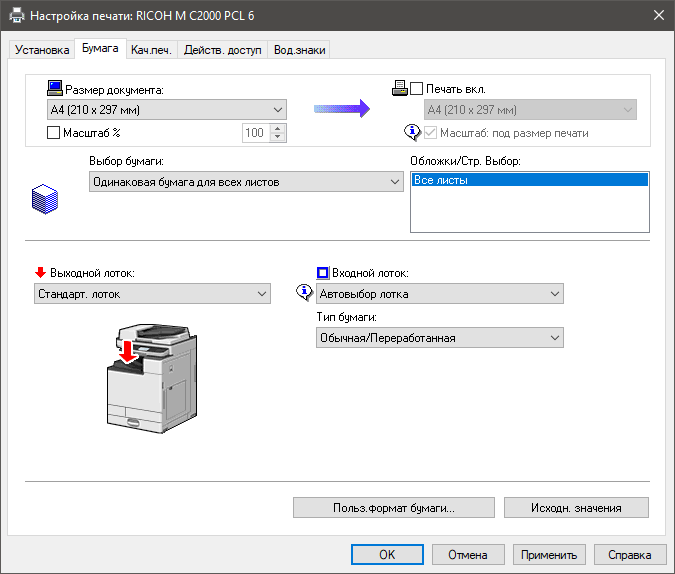Click the Польз.формат бумаги... button
675x574 pixels.
coord(394,508)
